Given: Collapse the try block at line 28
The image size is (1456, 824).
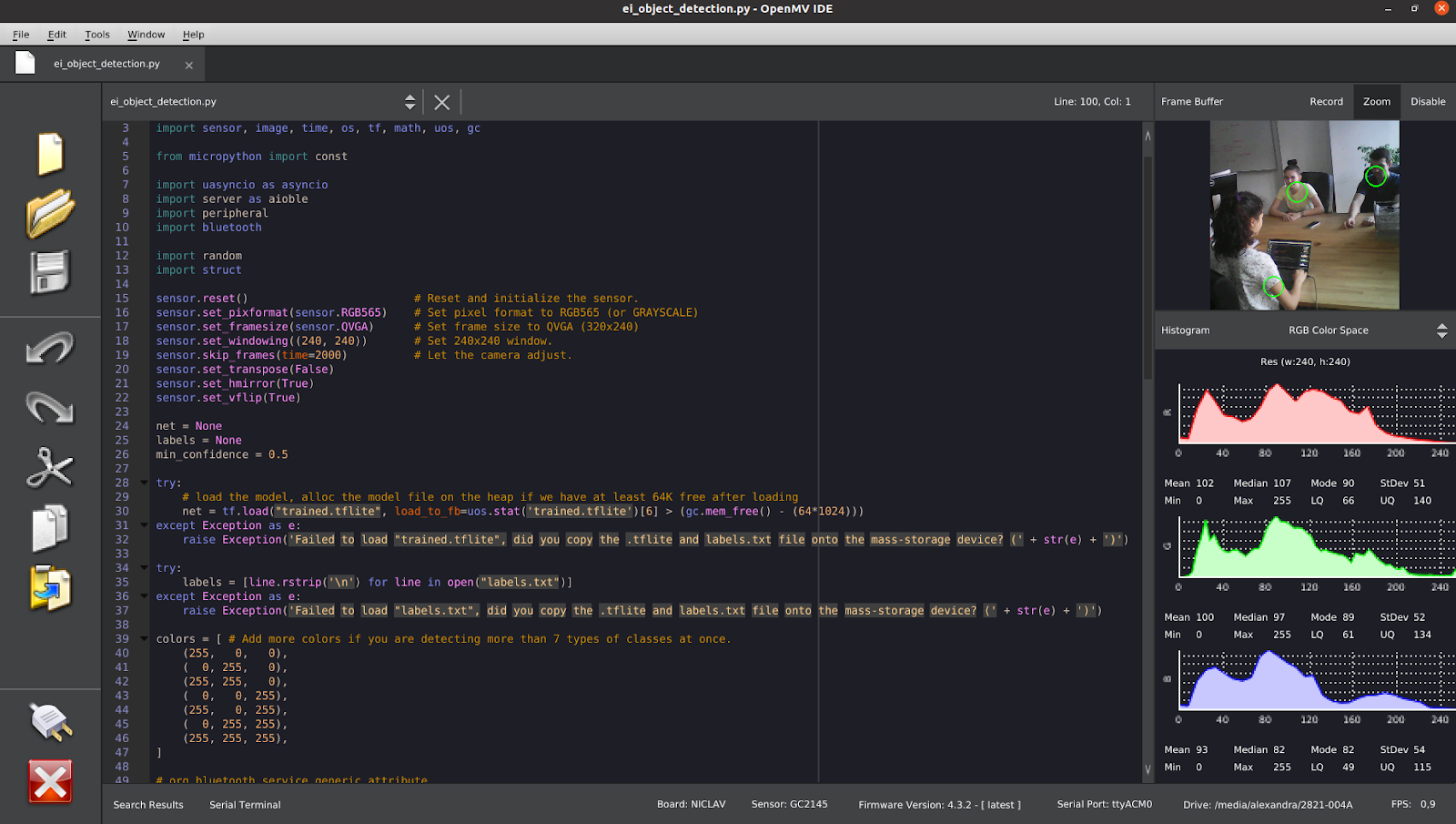Looking at the screenshot, I should pyautogui.click(x=144, y=483).
